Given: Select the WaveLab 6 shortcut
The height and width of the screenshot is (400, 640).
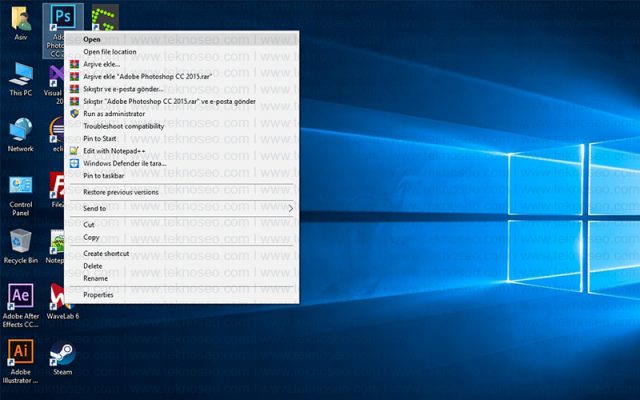Looking at the screenshot, I should 62,301.
